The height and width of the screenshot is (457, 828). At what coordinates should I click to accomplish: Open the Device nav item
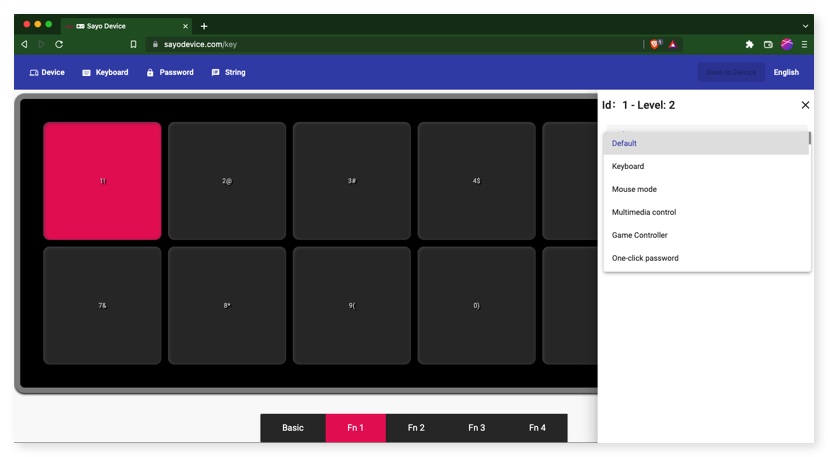tap(47, 72)
